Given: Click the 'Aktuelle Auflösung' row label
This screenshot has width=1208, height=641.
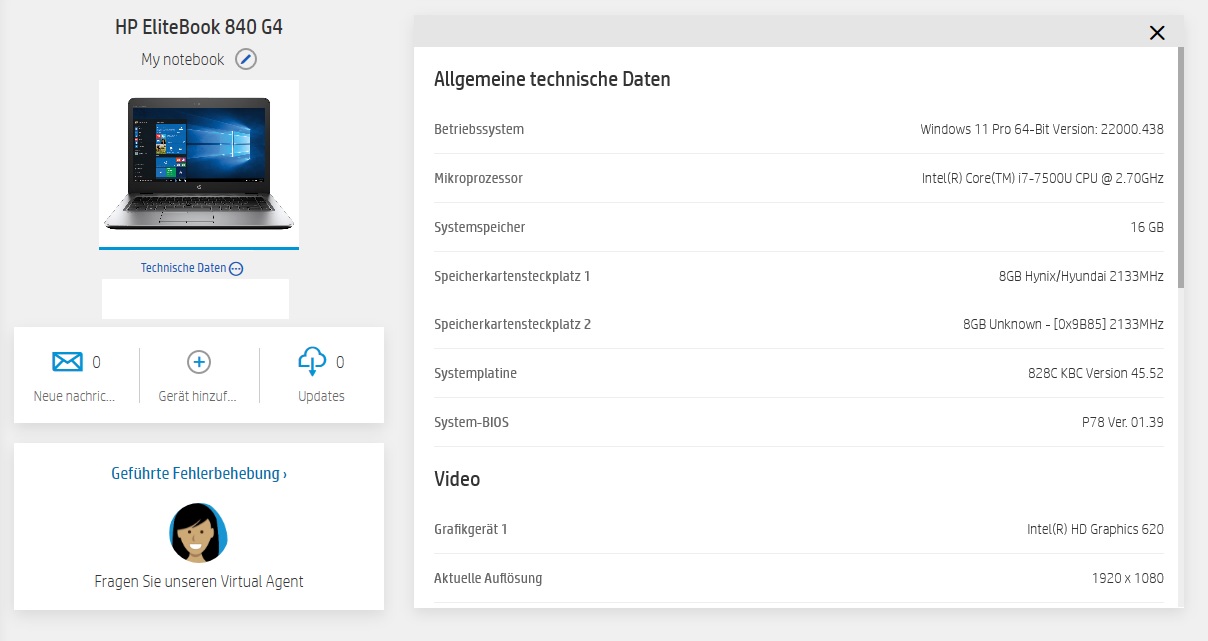Looking at the screenshot, I should click(x=488, y=578).
